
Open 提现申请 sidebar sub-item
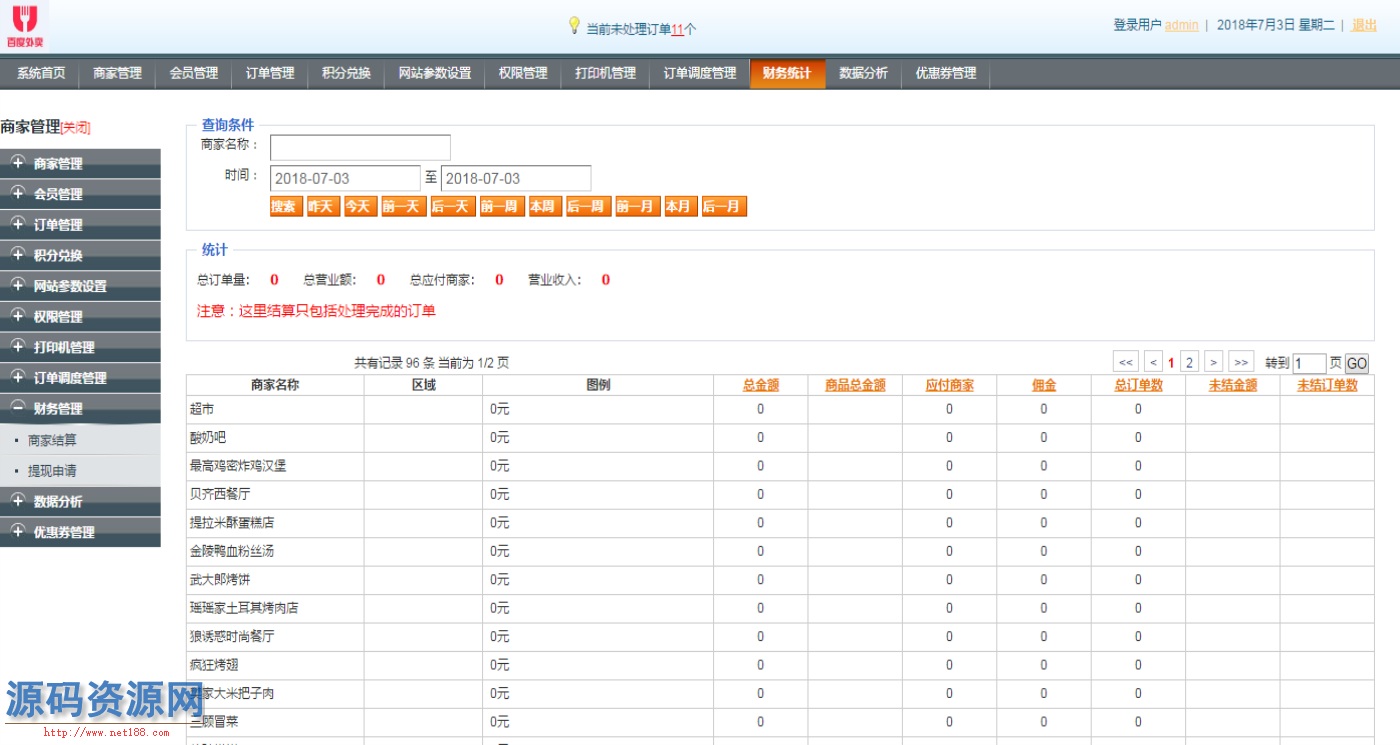(52, 471)
